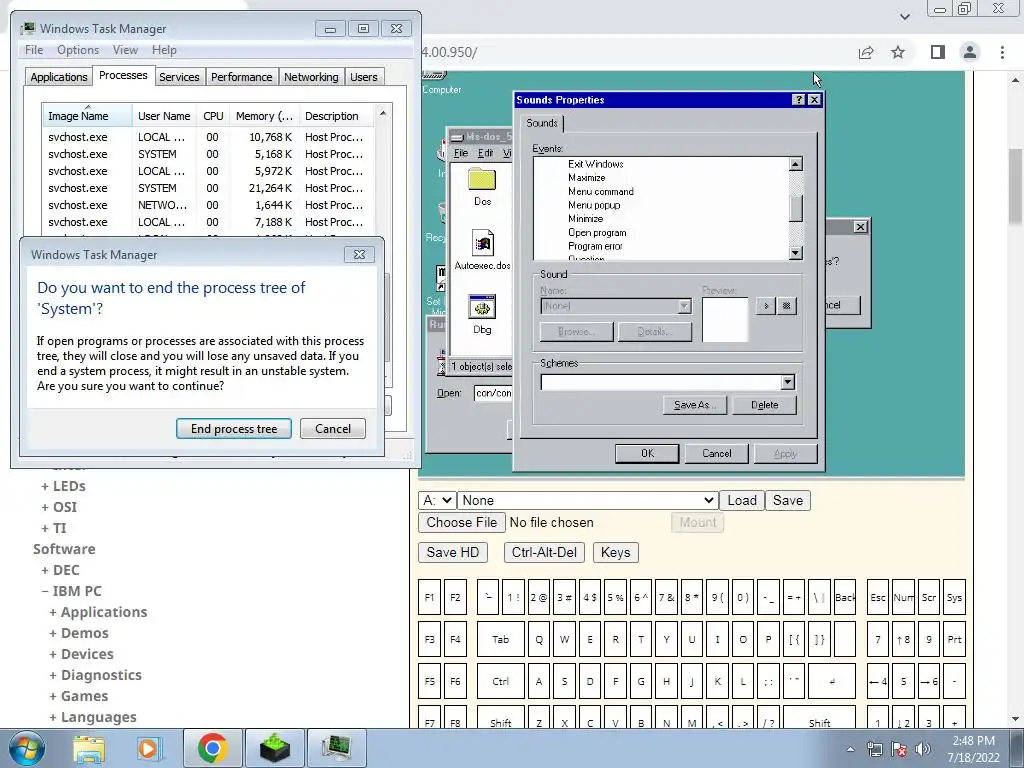Toggle the on-screen Ctrl key
1024x768 pixels.
click(500, 681)
